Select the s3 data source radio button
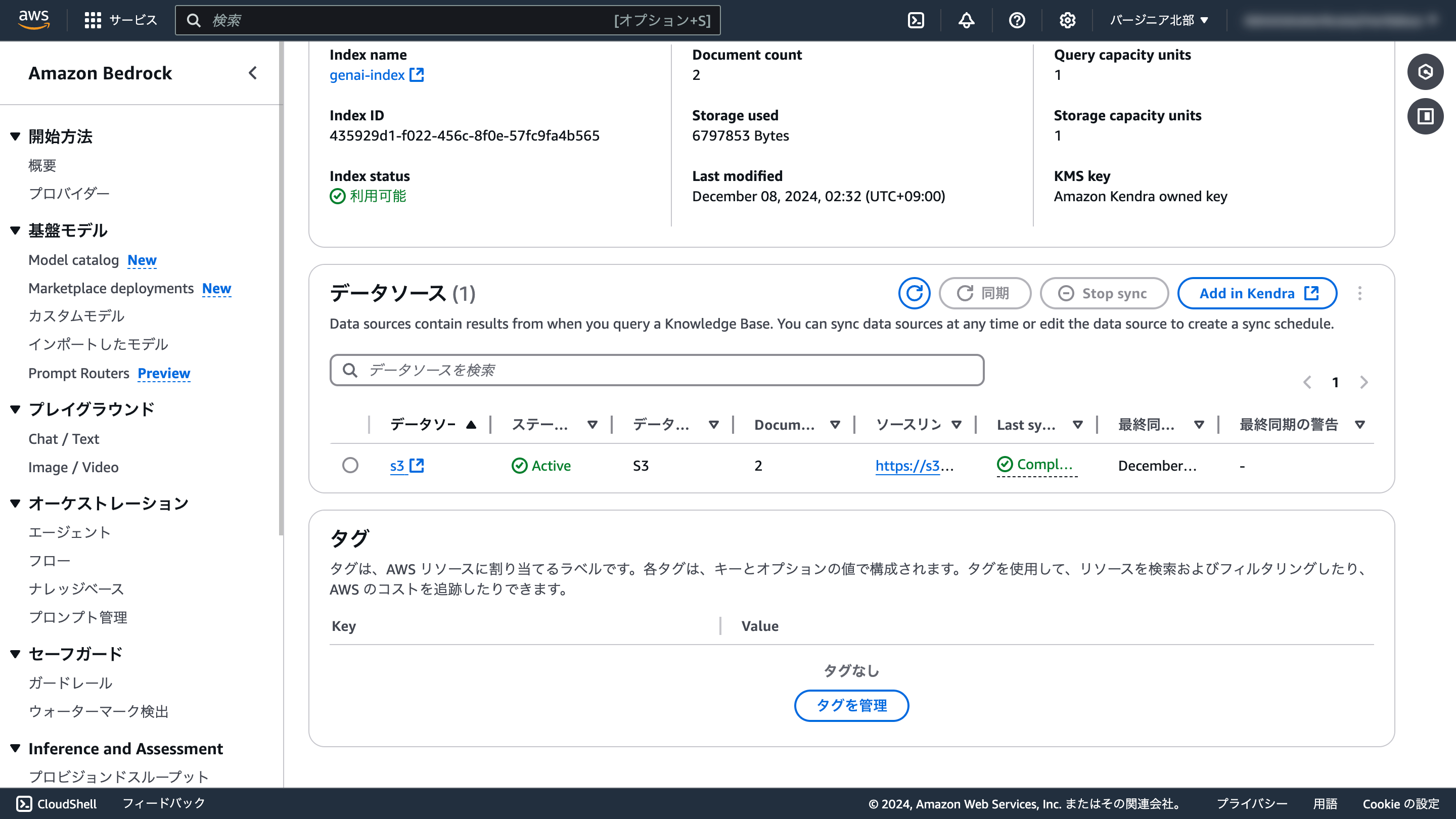The image size is (1456, 819). click(350, 465)
